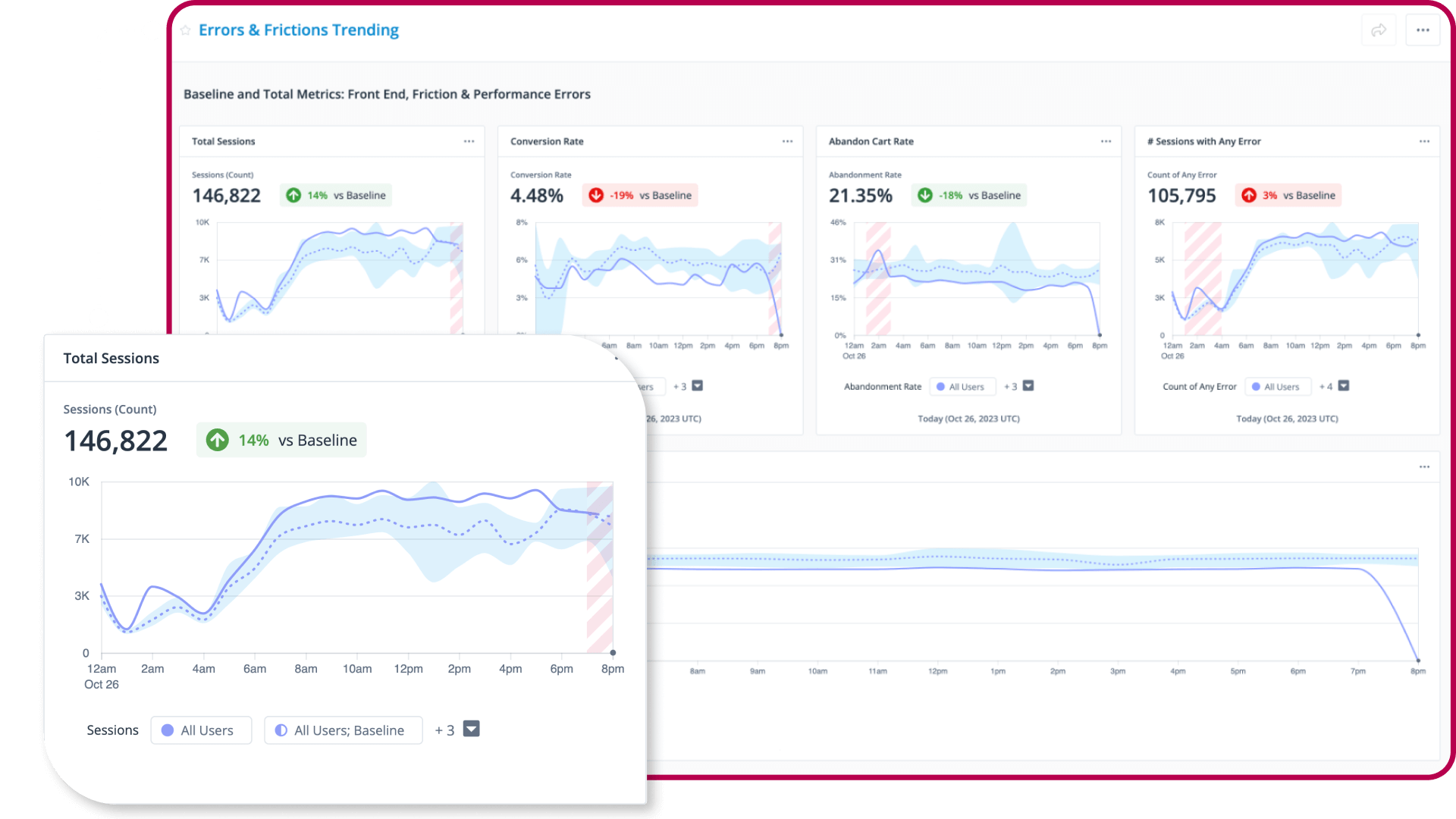Click the 8pm endpoint on Sessions chart
Screen dimensions: 1456x819
tap(613, 653)
